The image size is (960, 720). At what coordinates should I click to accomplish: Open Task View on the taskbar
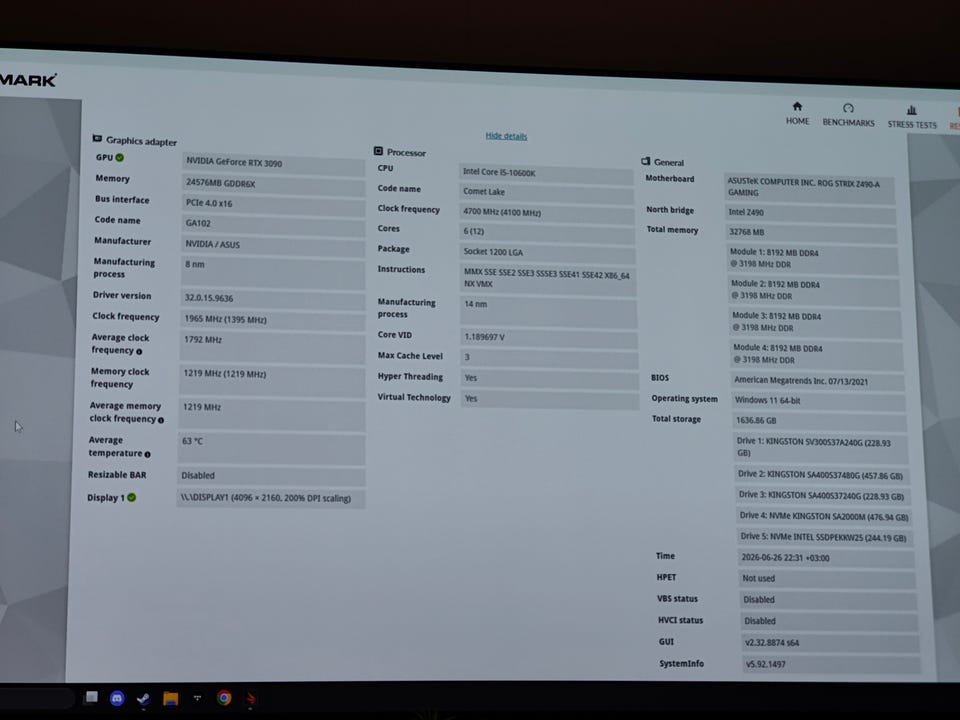(x=91, y=697)
